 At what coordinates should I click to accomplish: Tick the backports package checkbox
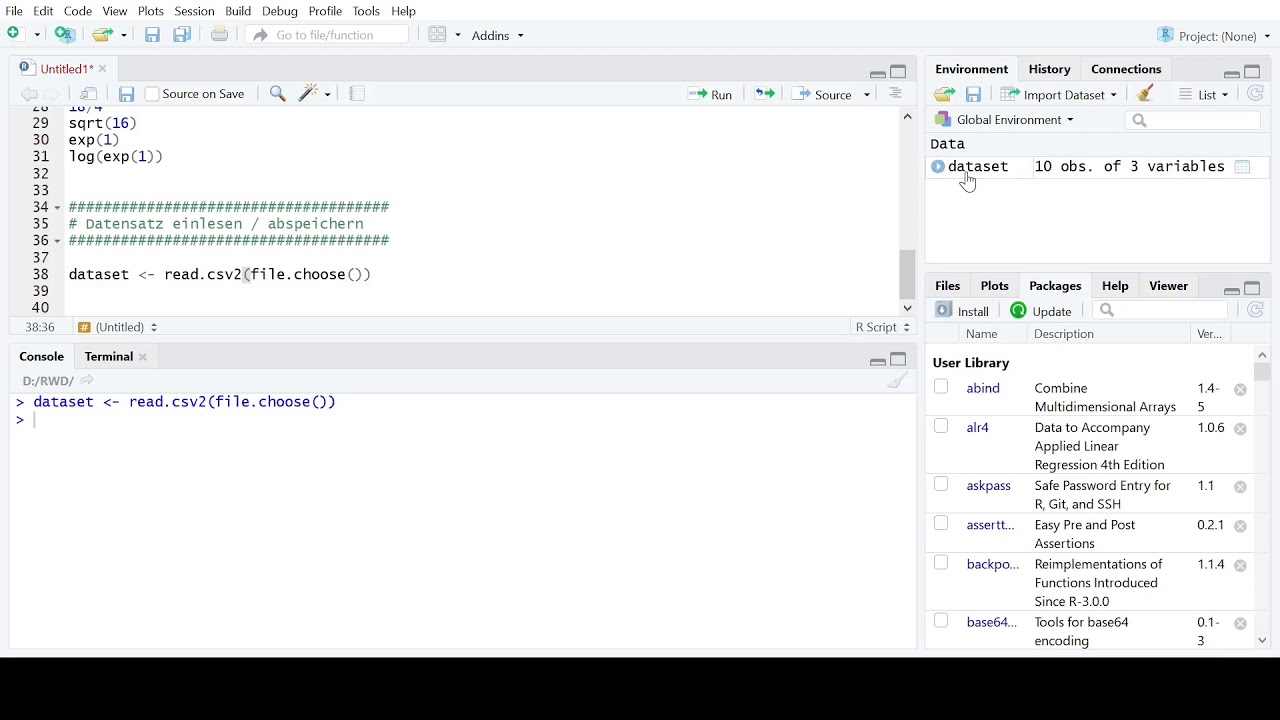pyautogui.click(x=941, y=563)
